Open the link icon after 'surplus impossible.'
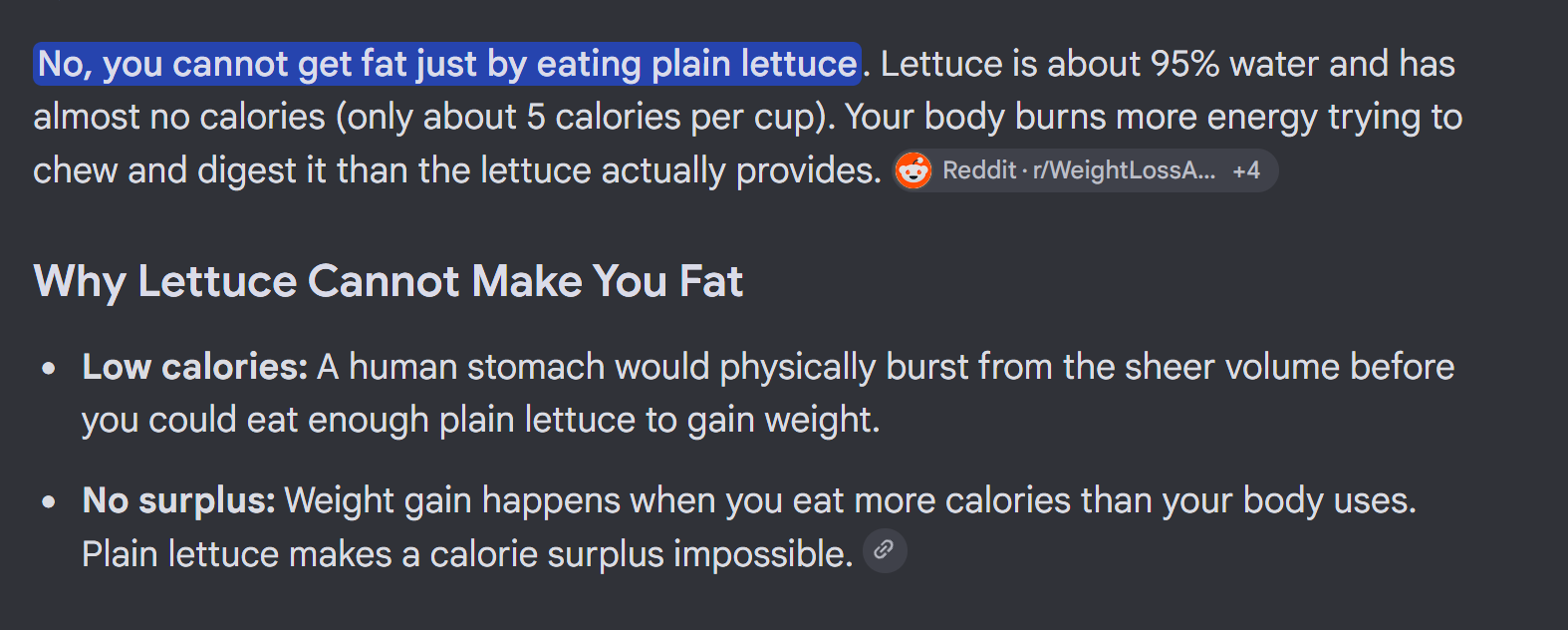The image size is (1568, 630). click(x=885, y=550)
